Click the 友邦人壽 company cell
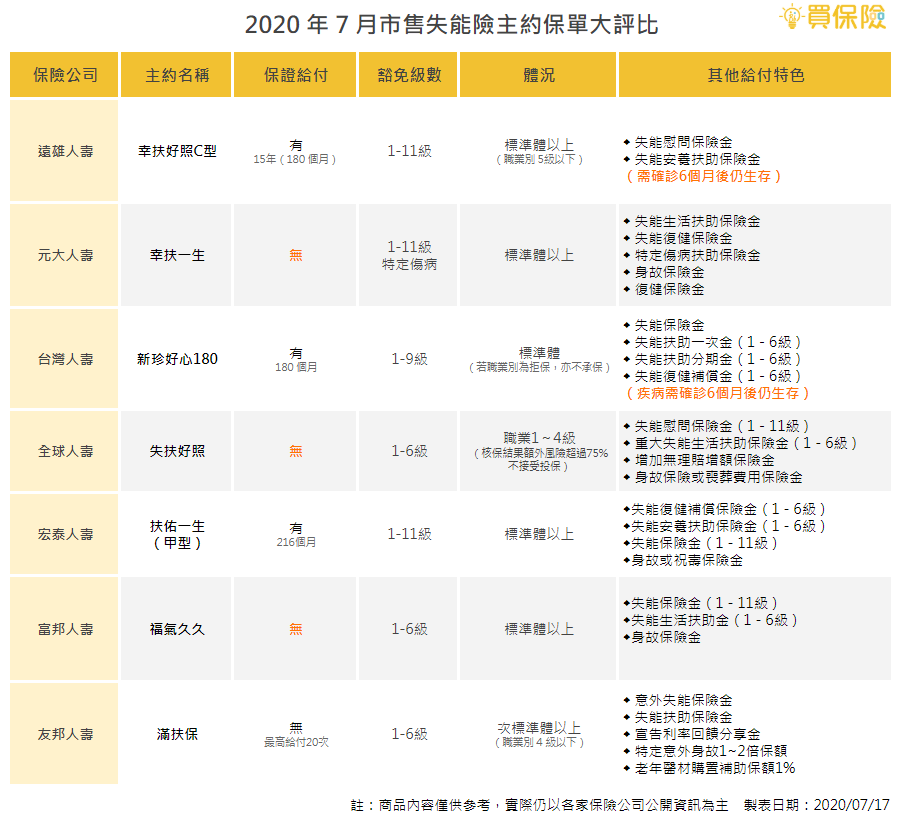This screenshot has width=898, height=825. pos(64,734)
